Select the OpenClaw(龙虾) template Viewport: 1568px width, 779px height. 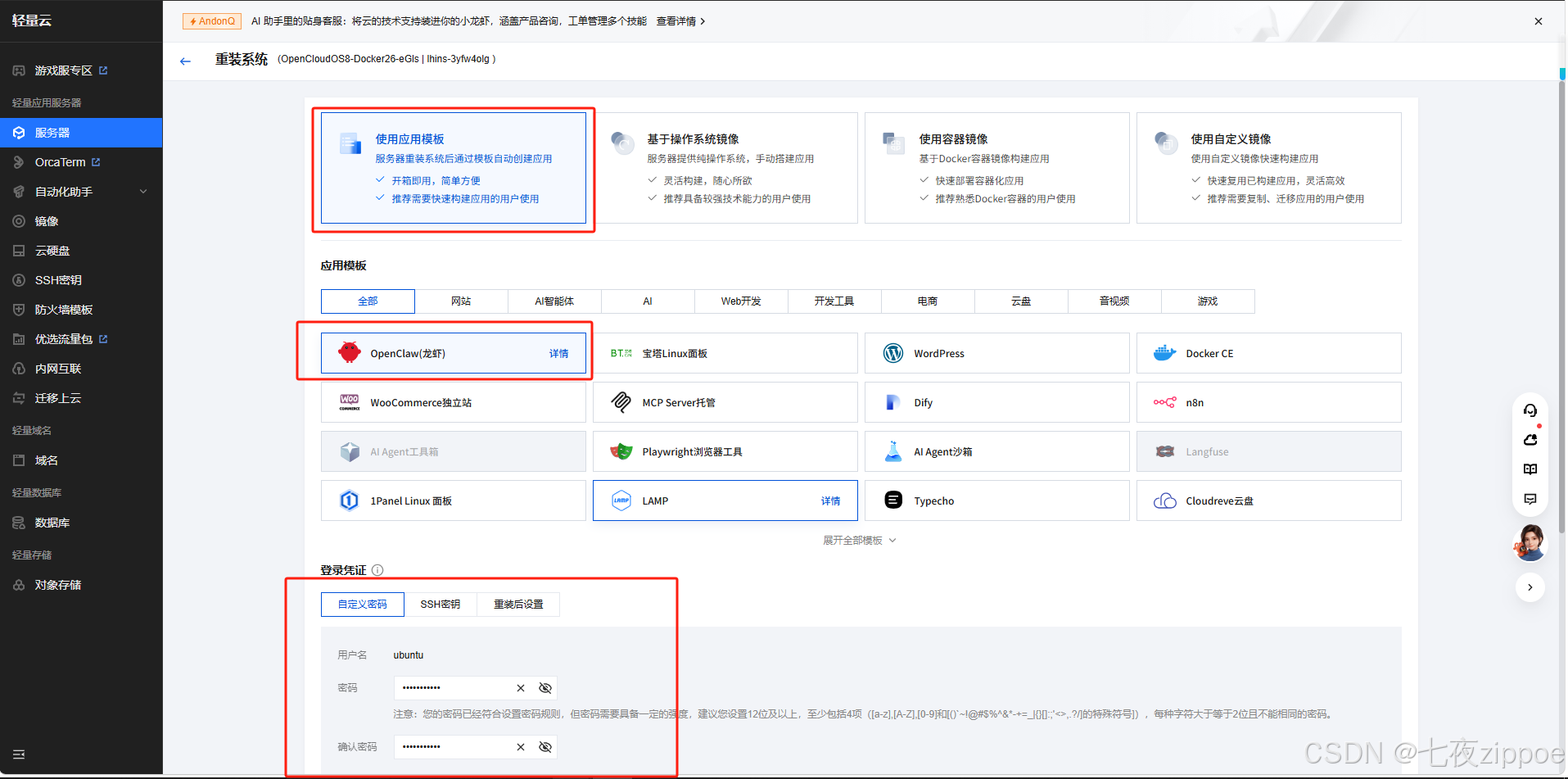point(454,353)
